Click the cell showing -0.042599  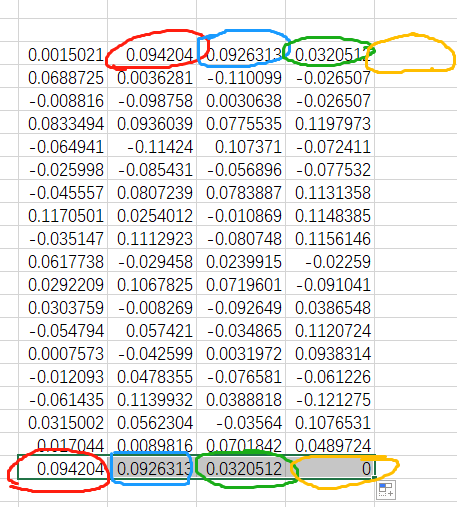pos(152,352)
